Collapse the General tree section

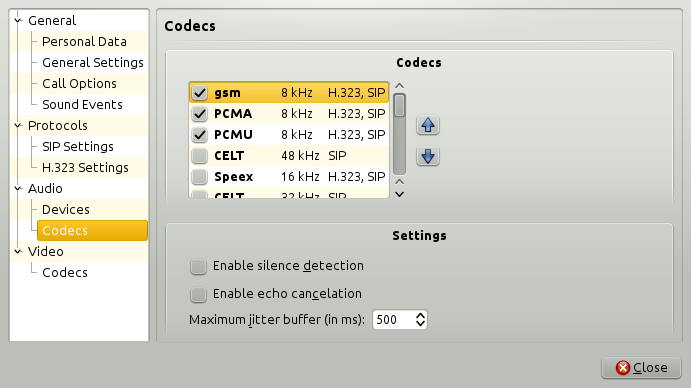18,21
